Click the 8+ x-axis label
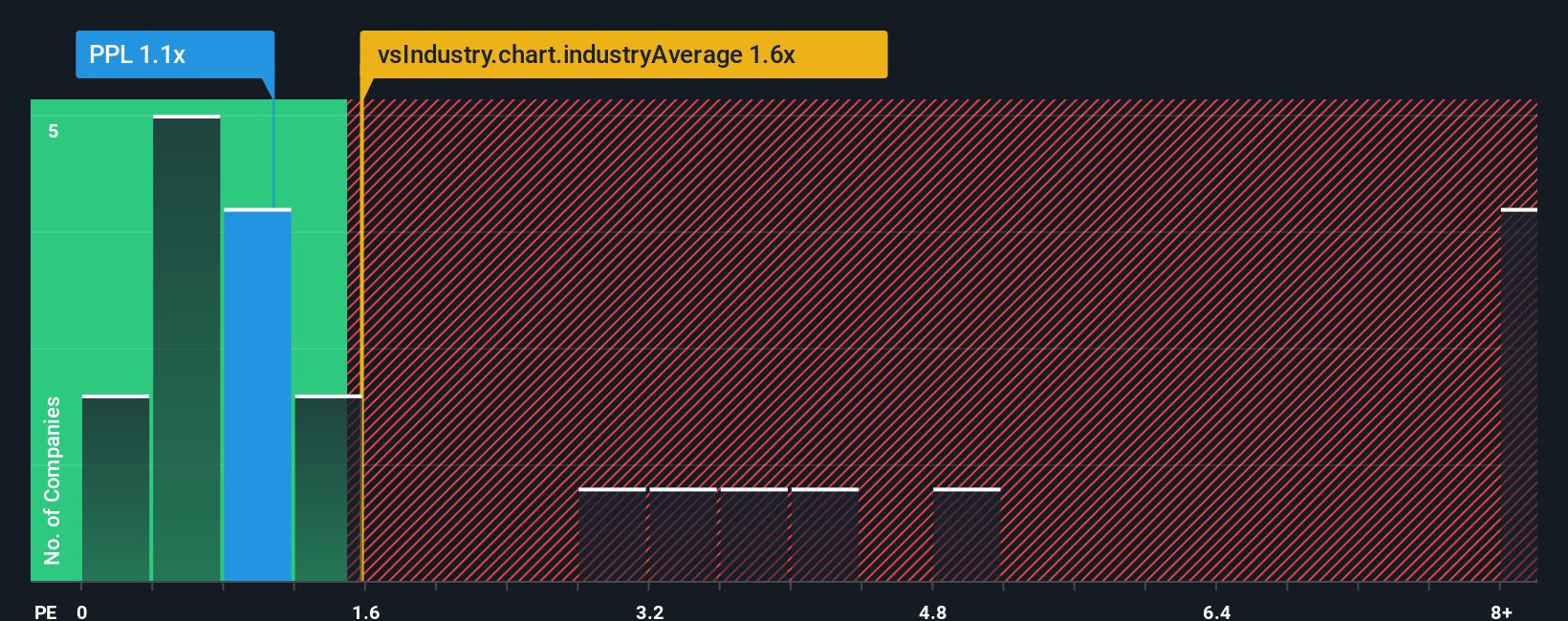This screenshot has width=1568, height=621. pos(1501,611)
